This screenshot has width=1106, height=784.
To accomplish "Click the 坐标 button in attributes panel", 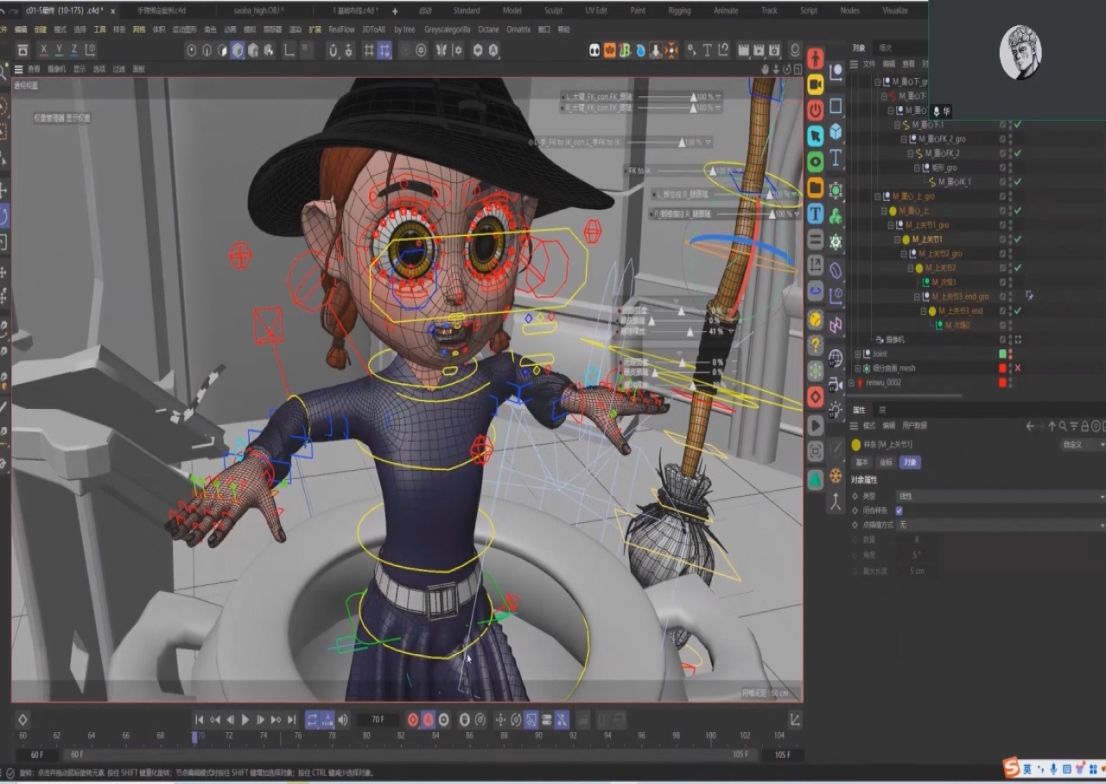I will pos(886,462).
